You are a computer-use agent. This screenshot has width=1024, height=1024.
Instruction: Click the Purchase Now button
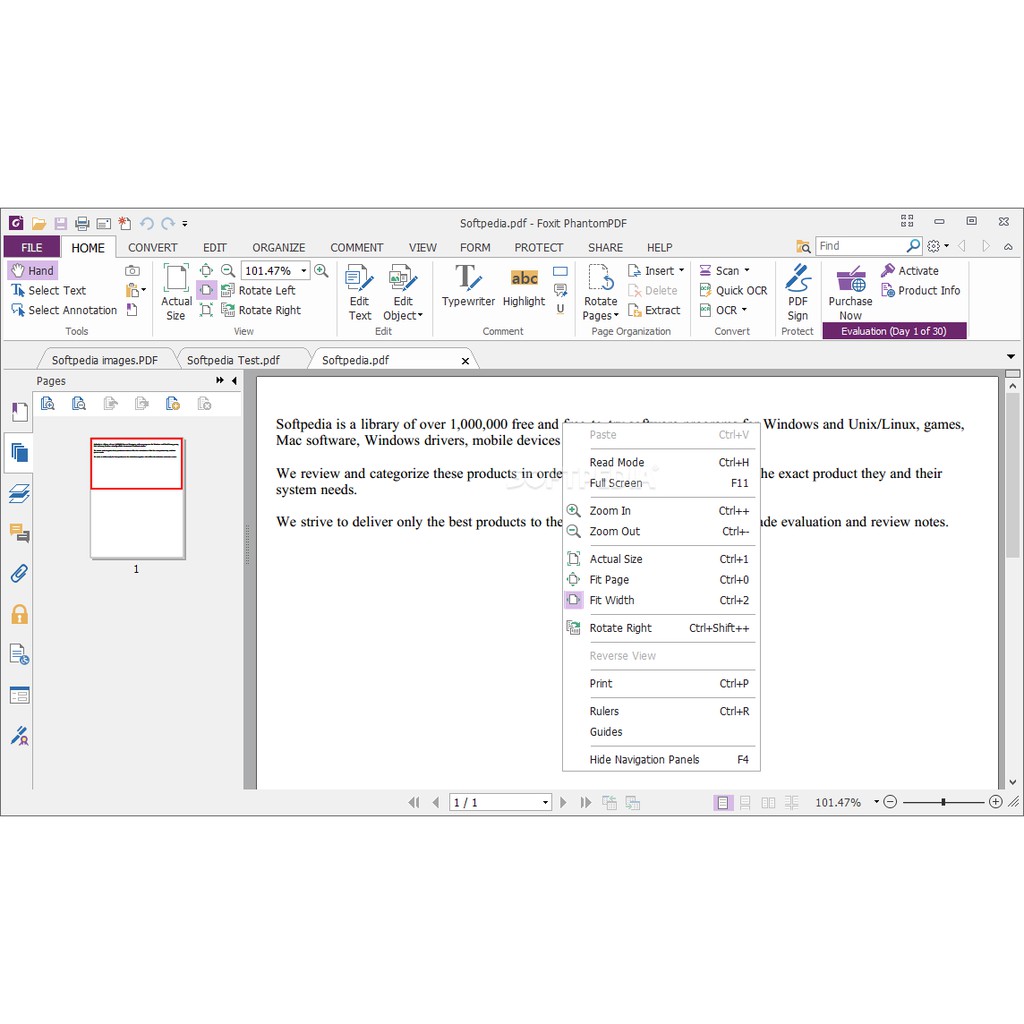(x=850, y=292)
